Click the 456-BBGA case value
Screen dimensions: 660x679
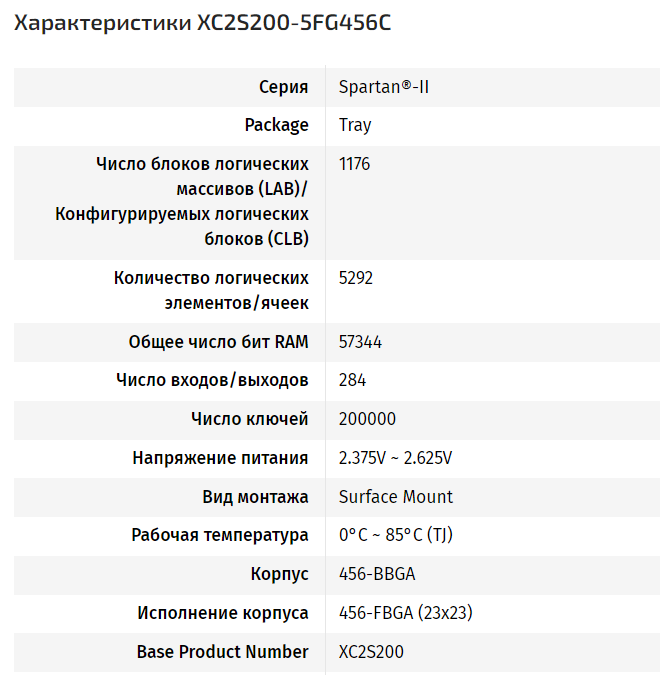click(x=376, y=574)
